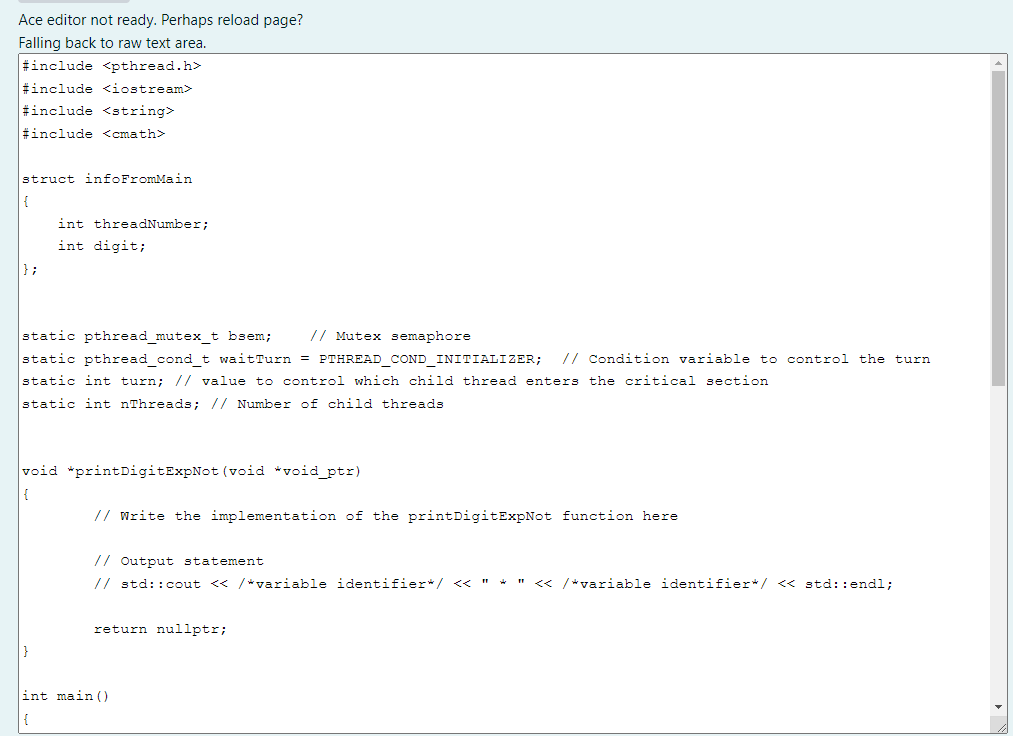Image resolution: width=1013 pixels, height=736 pixels.
Task: Click the 'int main()' line near the bottom
Action: [x=66, y=695]
